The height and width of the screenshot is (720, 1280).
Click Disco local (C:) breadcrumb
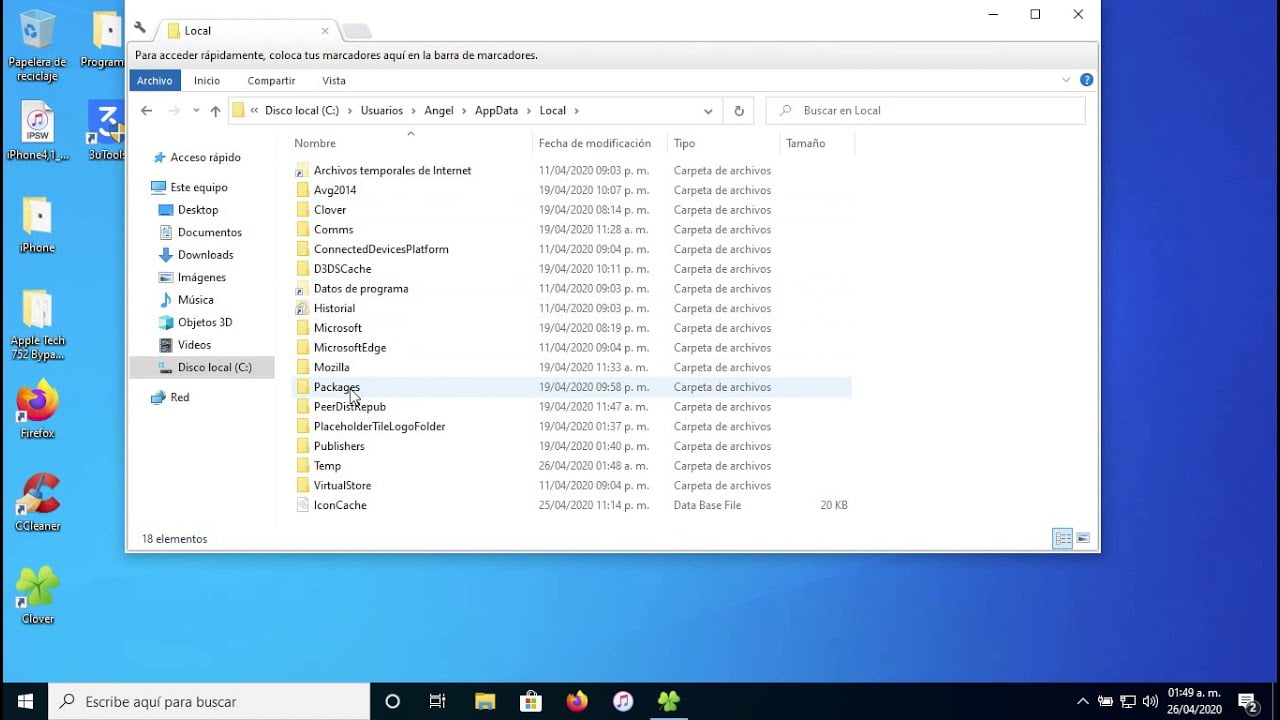click(302, 111)
